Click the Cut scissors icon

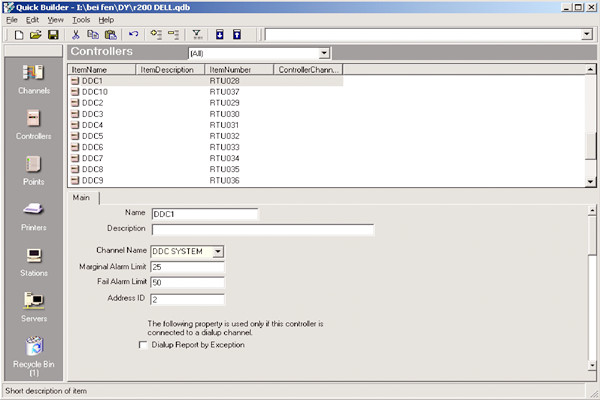pyautogui.click(x=76, y=35)
